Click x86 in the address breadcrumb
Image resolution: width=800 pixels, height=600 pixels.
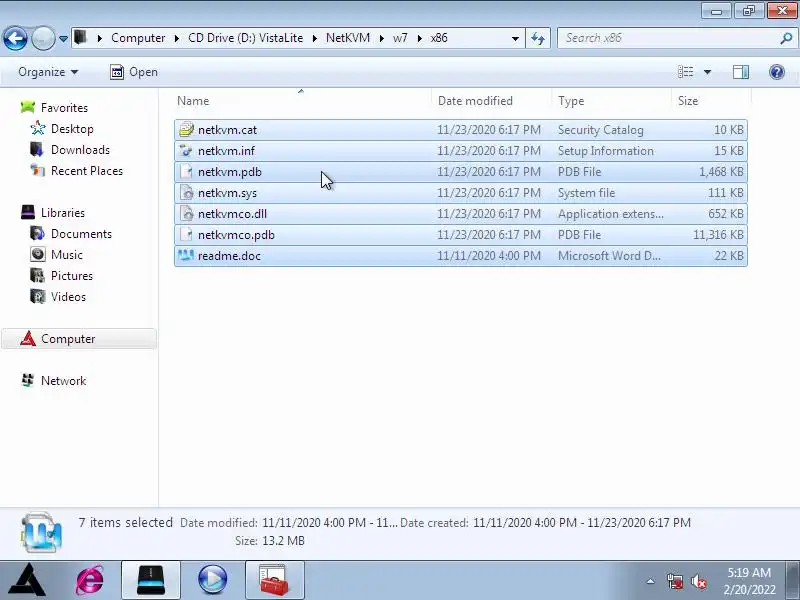tap(439, 38)
